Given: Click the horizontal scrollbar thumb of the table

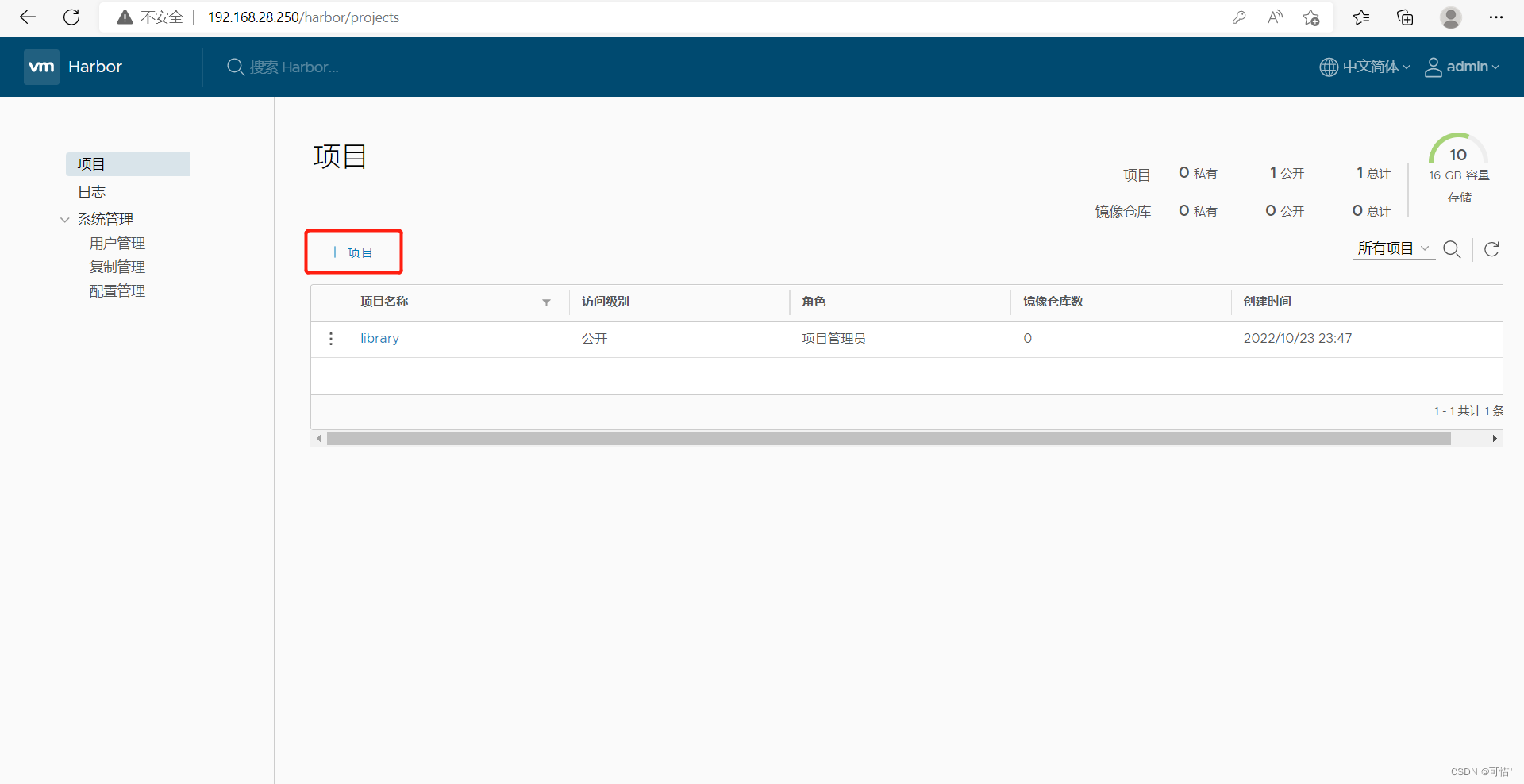Looking at the screenshot, I should [x=889, y=439].
